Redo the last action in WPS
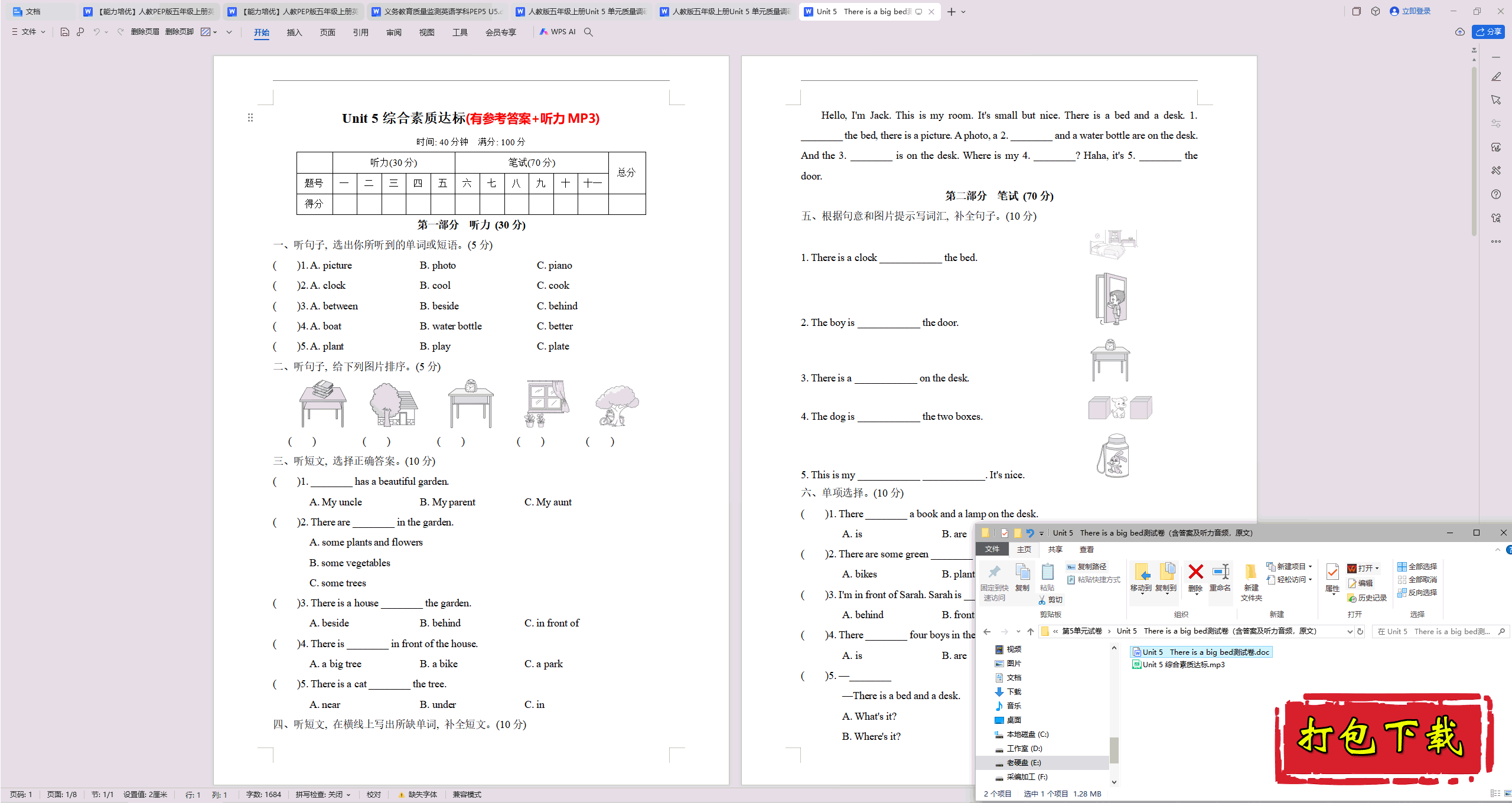Screen dimensions: 1512x803 coord(120,32)
